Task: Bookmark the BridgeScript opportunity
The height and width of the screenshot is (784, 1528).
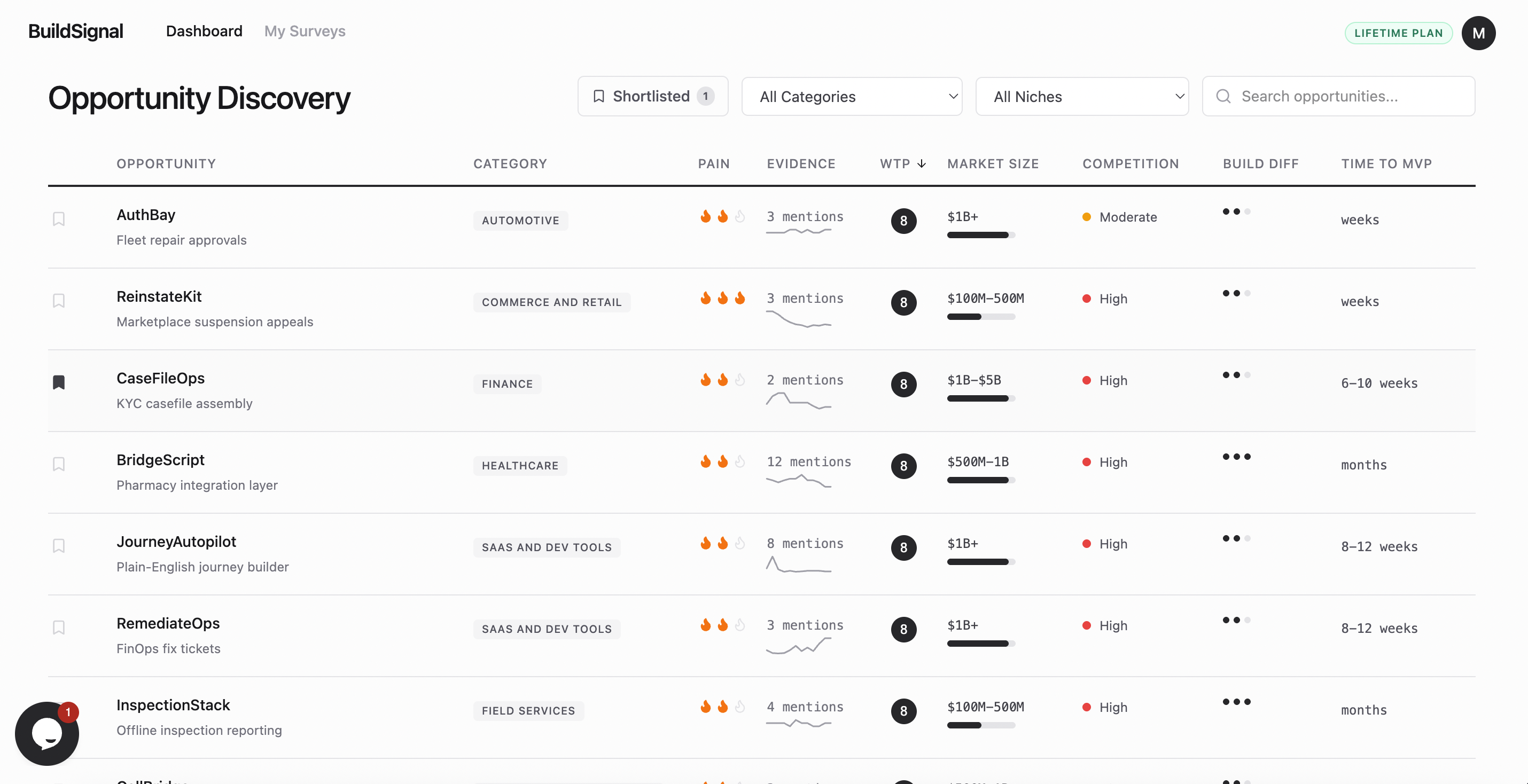Action: (59, 464)
